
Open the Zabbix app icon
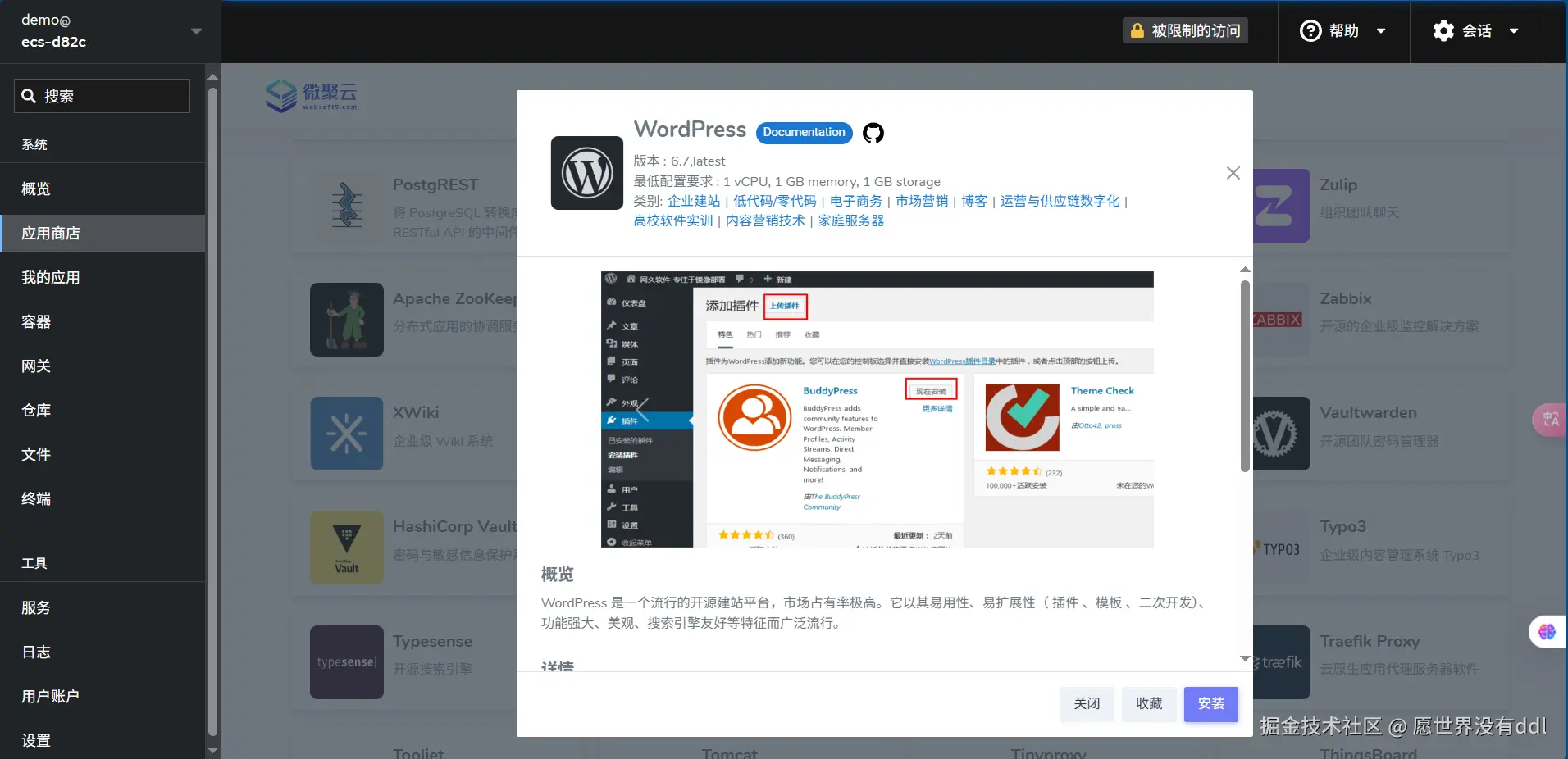click(1281, 320)
